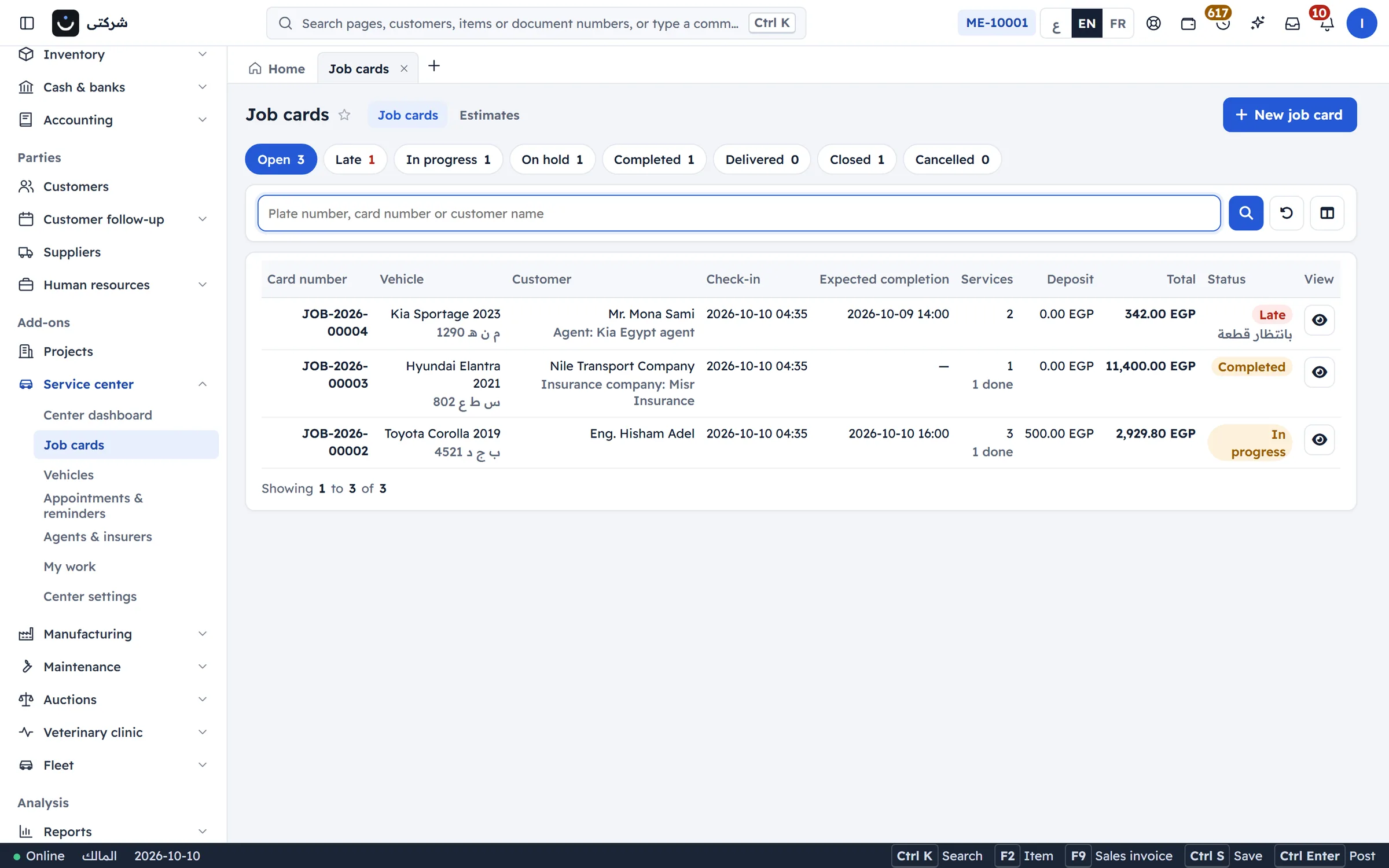Select the EN language option

click(x=1087, y=23)
